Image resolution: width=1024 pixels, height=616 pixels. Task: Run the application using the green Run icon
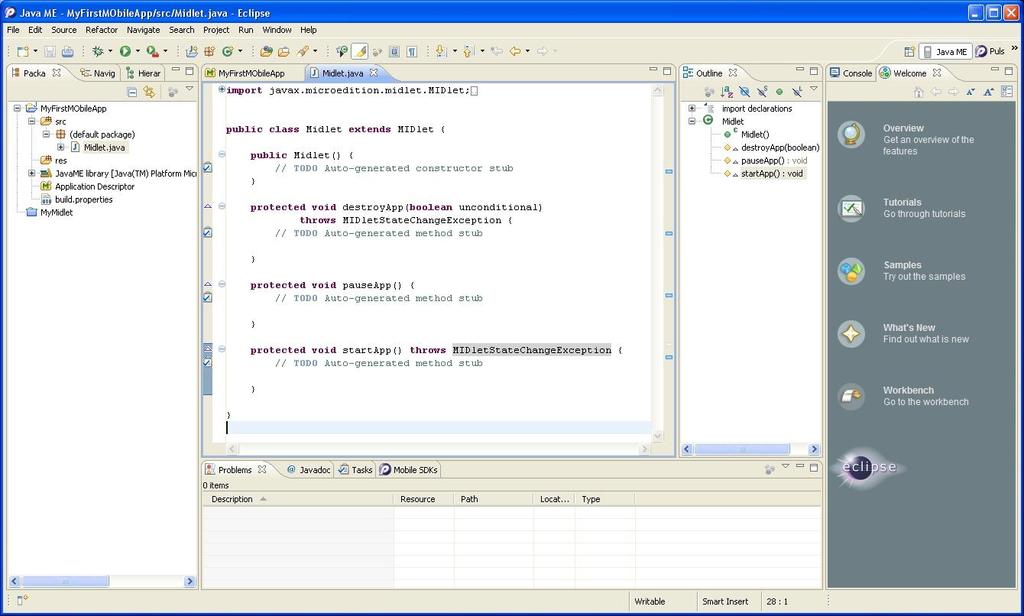click(x=125, y=51)
